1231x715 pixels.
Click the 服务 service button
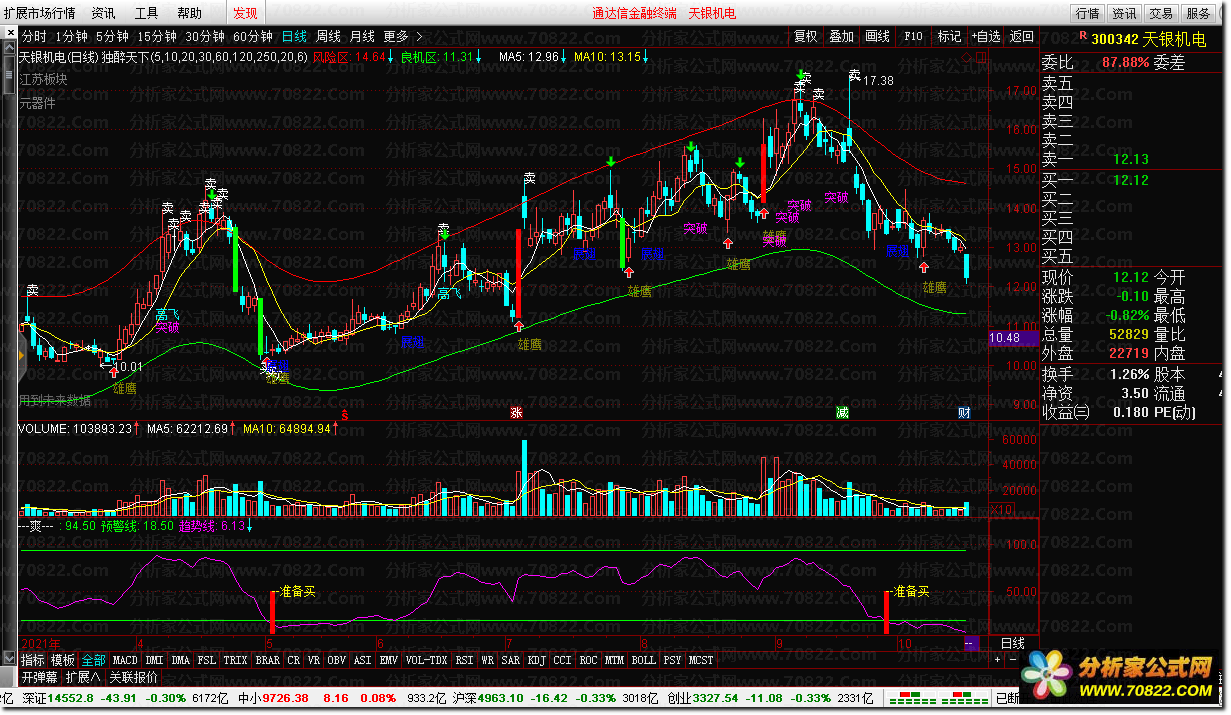[x=1198, y=13]
